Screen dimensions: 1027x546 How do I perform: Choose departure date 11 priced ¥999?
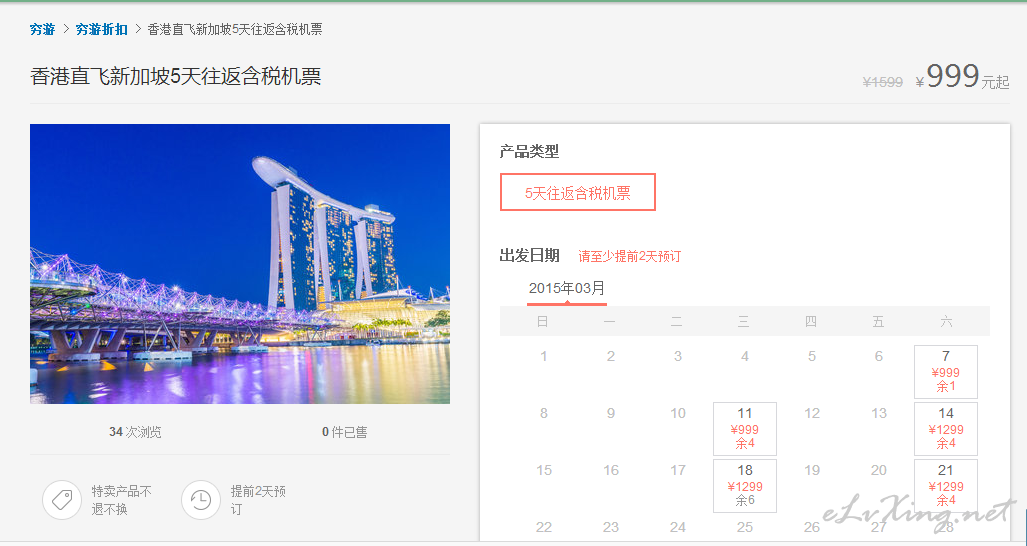point(745,429)
